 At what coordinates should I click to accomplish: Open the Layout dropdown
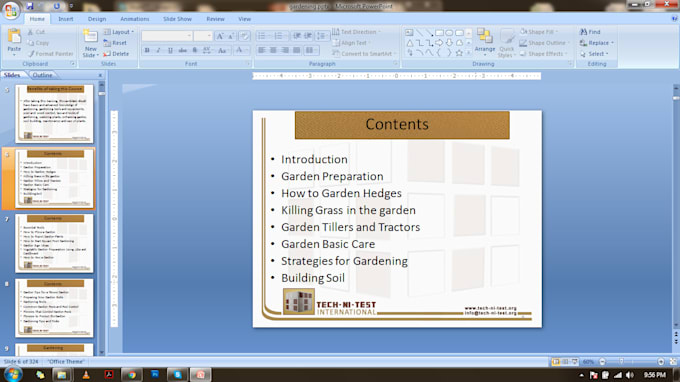[x=118, y=32]
